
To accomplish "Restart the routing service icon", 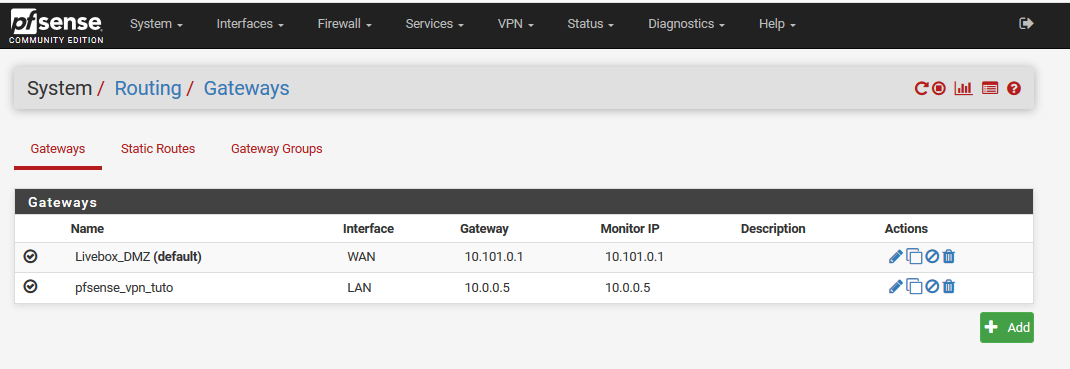I will point(921,88).
